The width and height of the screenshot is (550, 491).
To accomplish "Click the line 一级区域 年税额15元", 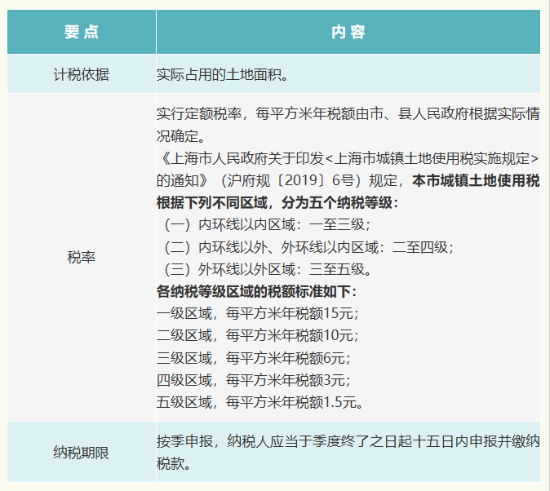I will (257, 313).
